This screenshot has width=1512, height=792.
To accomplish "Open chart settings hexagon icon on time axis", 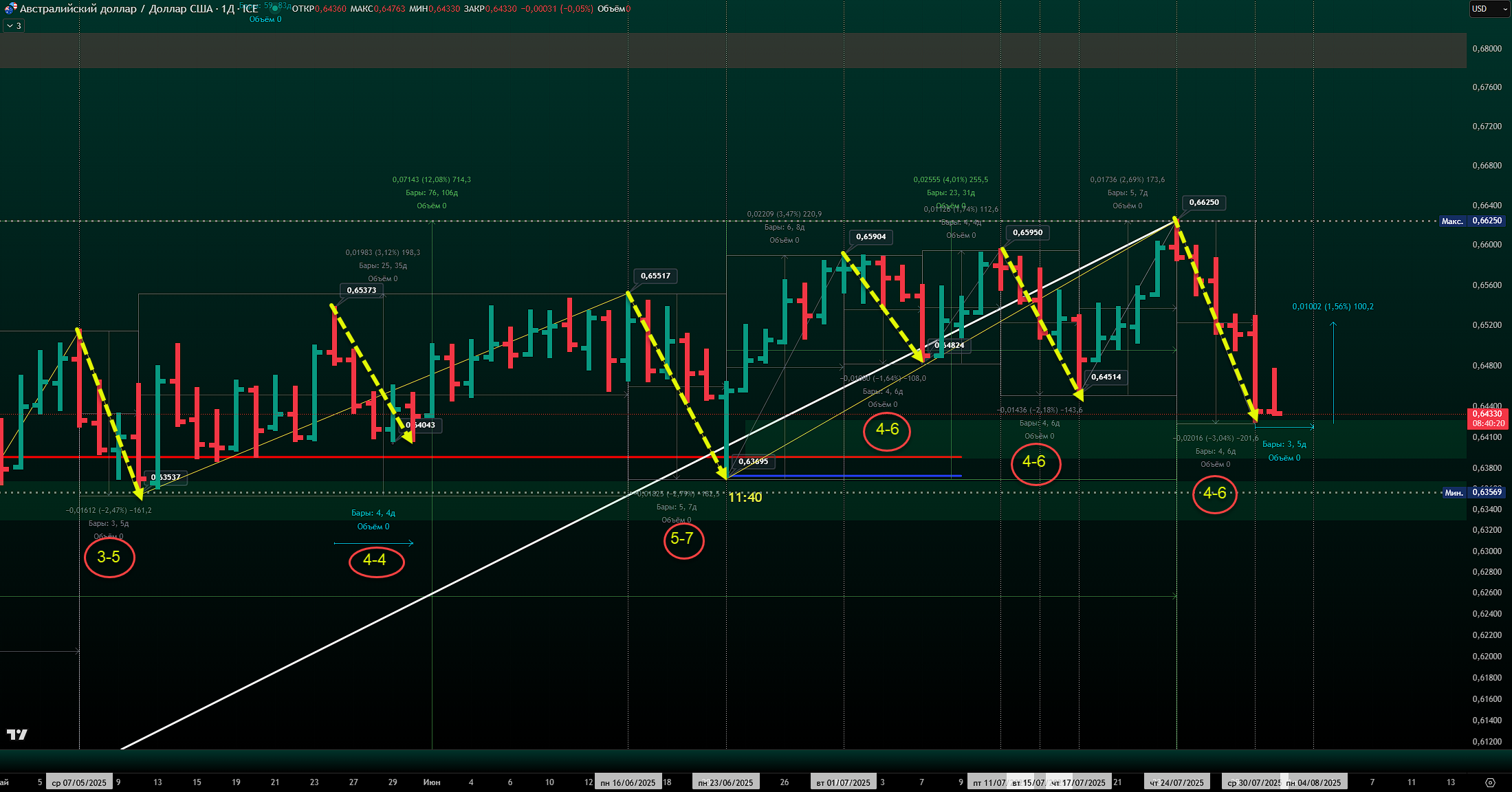I will tap(1490, 782).
